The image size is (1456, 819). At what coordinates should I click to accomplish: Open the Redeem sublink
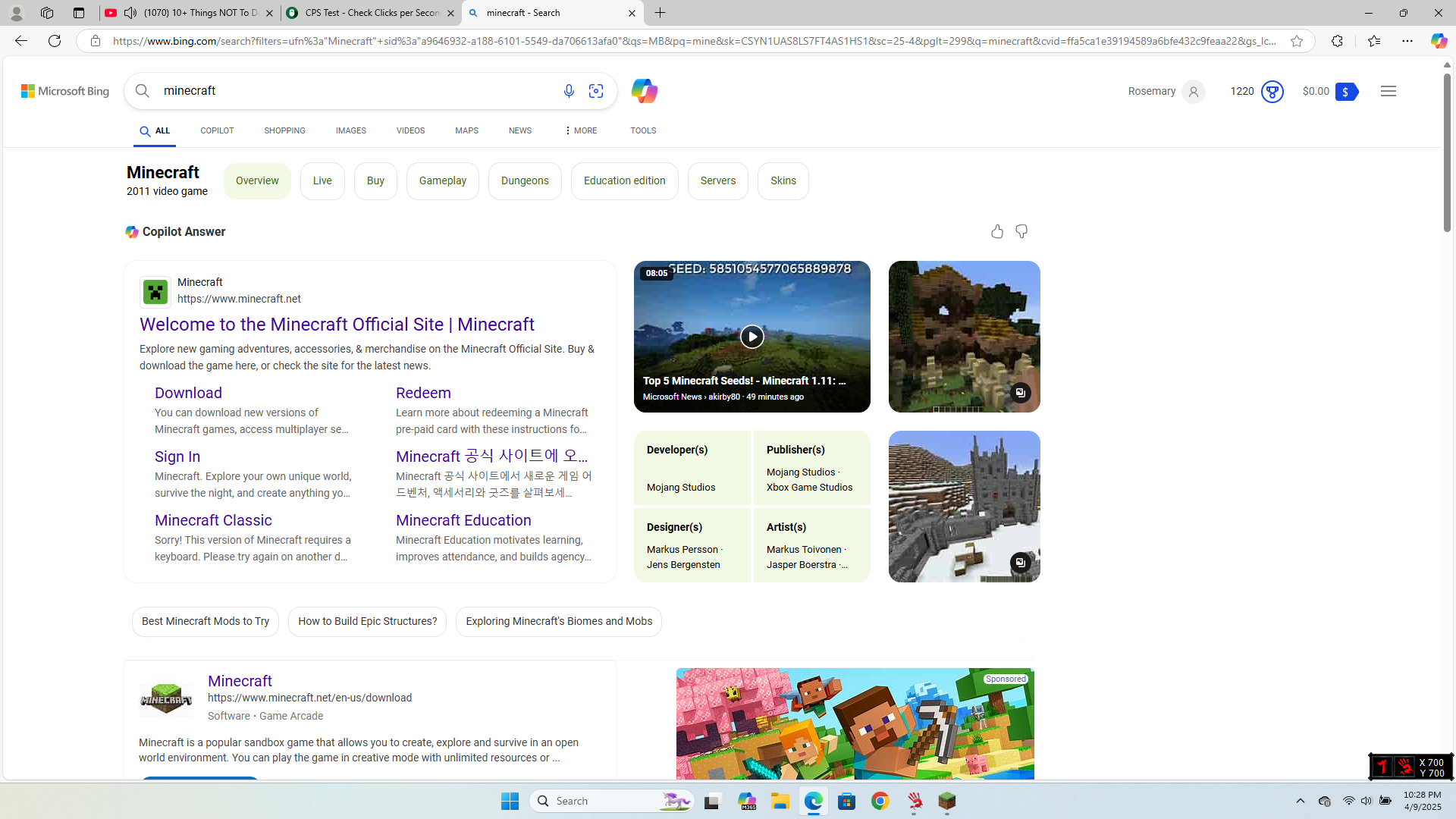pos(423,393)
